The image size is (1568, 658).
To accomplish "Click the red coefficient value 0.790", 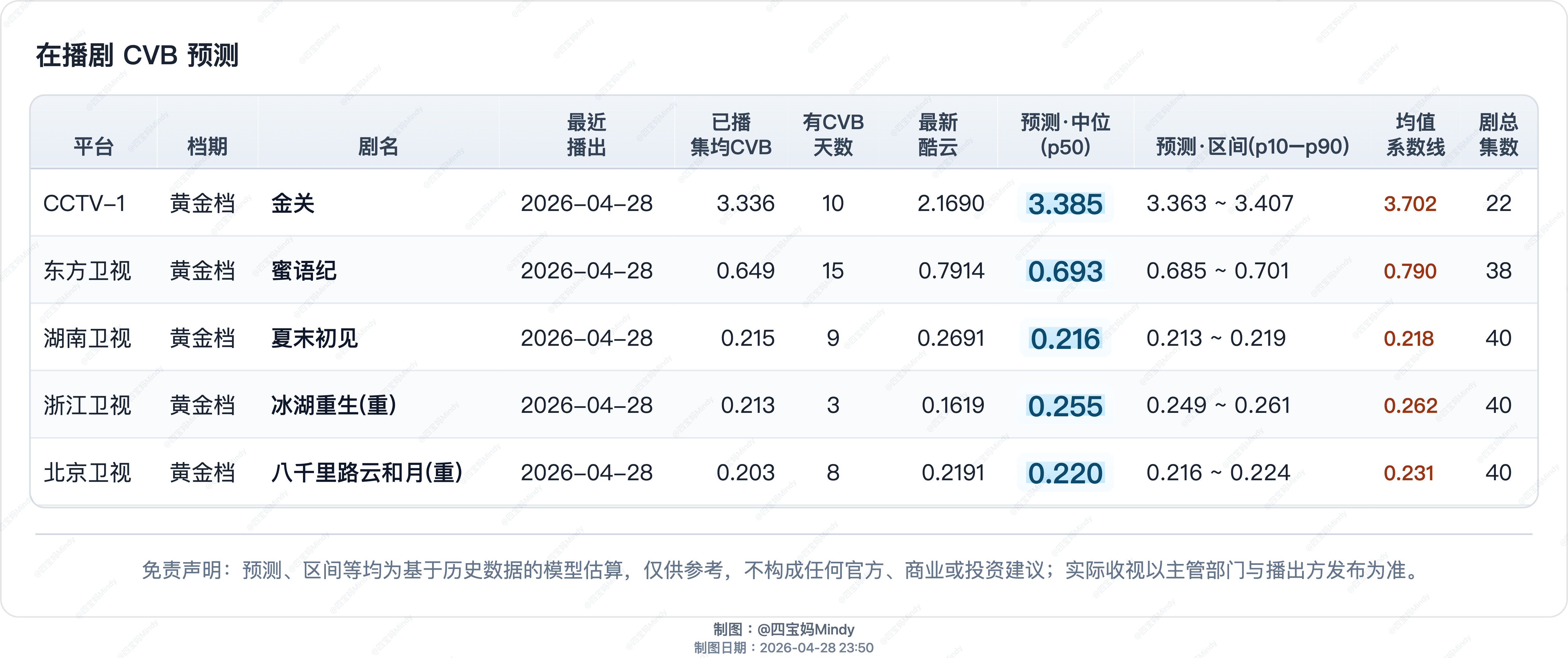I will click(x=1410, y=271).
